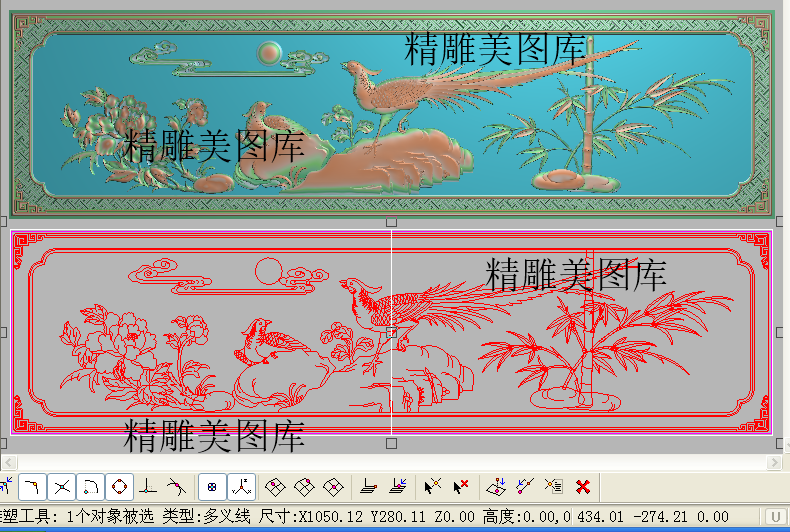Screen dimensions: 790x532
Task: Click status text Y280.11
Action: [x=398, y=516]
